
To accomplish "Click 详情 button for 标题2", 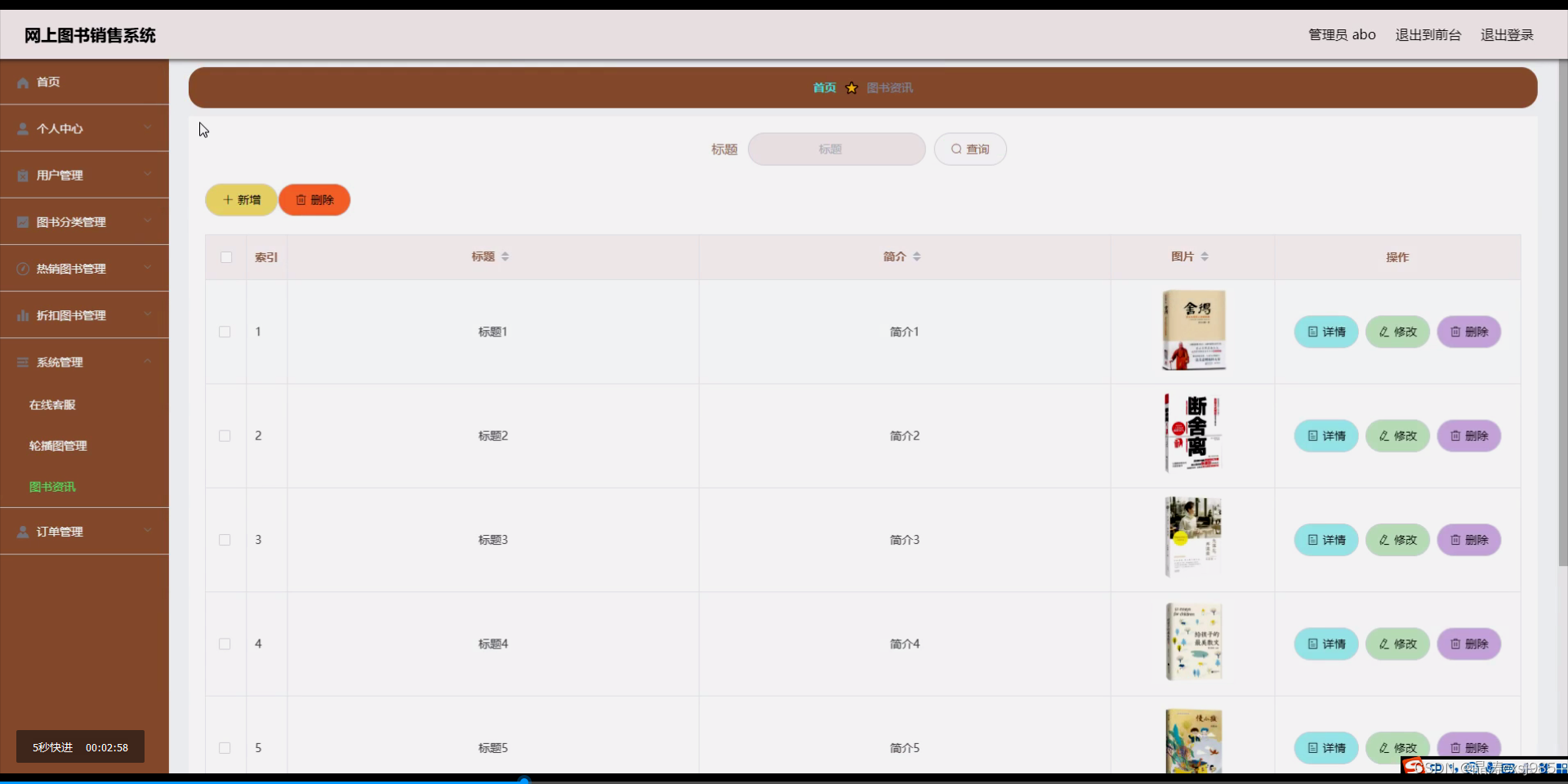I will tap(1326, 436).
